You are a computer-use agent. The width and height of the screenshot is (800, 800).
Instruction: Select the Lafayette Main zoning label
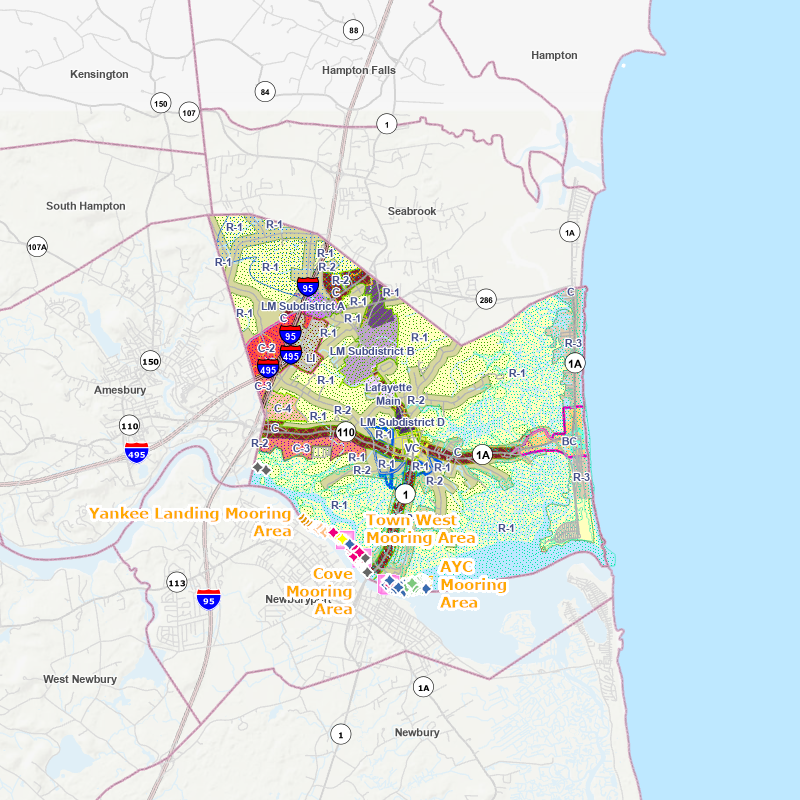click(x=388, y=393)
